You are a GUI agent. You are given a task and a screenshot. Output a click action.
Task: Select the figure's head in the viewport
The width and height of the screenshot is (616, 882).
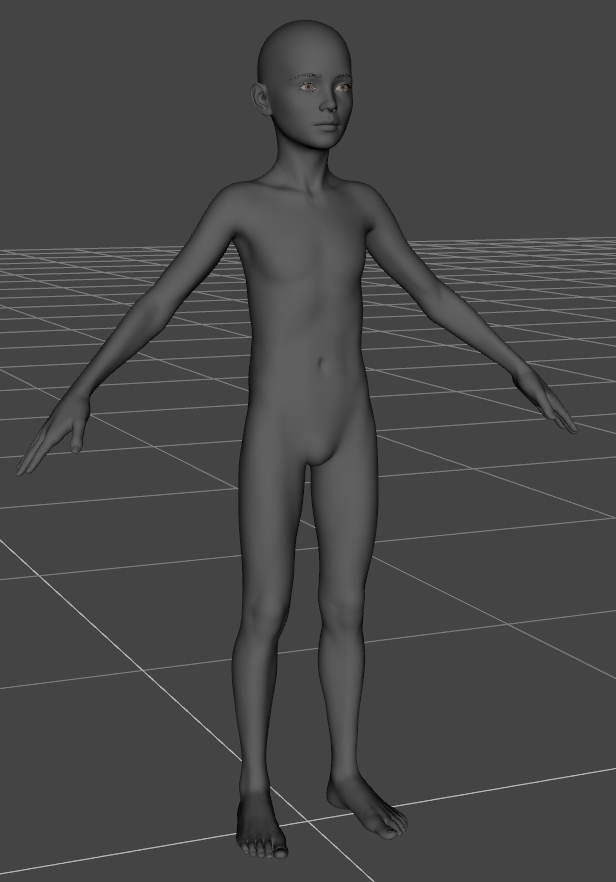pos(304,84)
